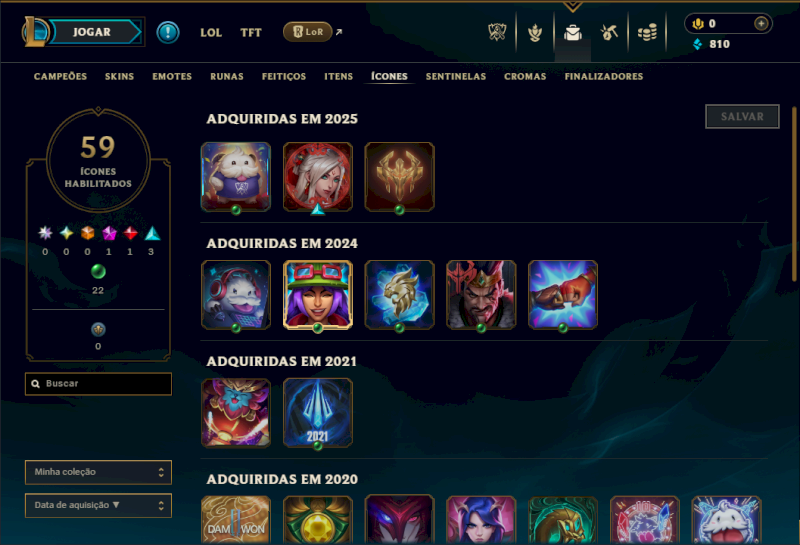Click the blue exclamation alert icon
This screenshot has height=545, width=800.
(x=168, y=32)
